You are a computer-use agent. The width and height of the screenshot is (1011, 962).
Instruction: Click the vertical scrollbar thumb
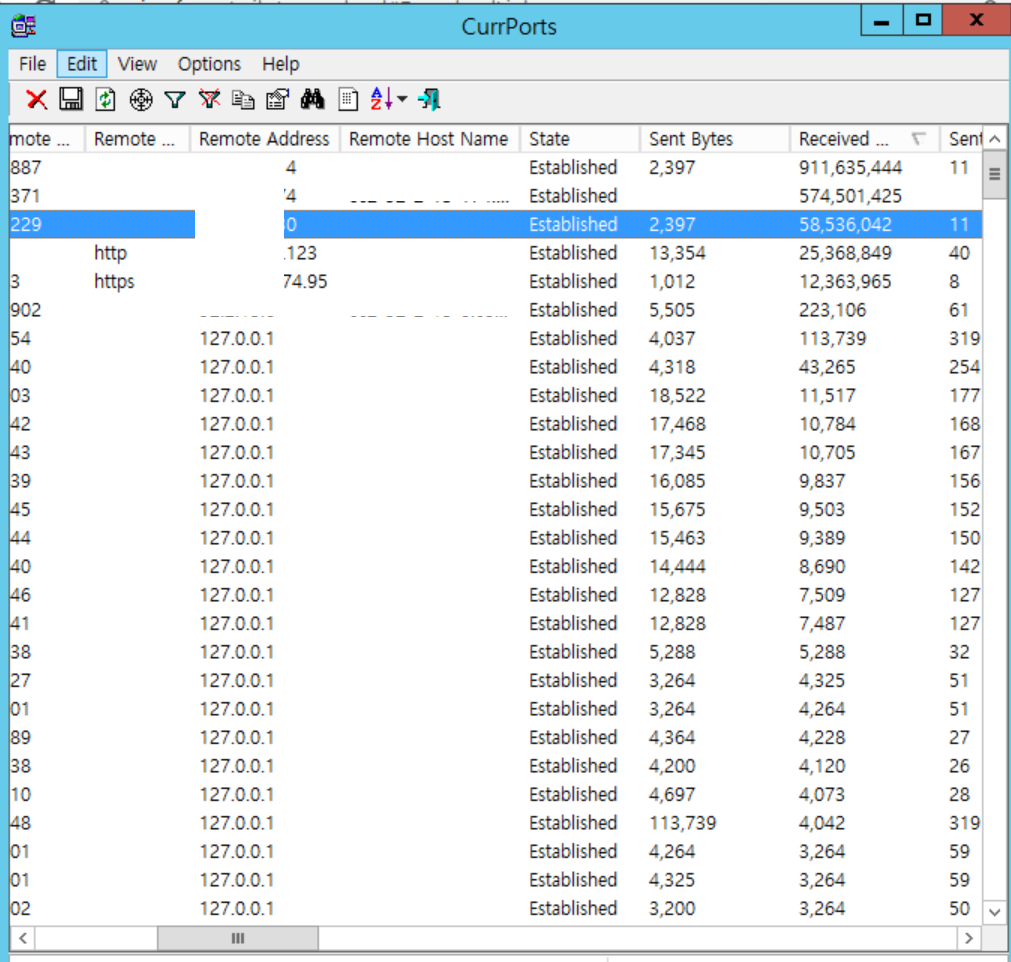click(x=994, y=174)
